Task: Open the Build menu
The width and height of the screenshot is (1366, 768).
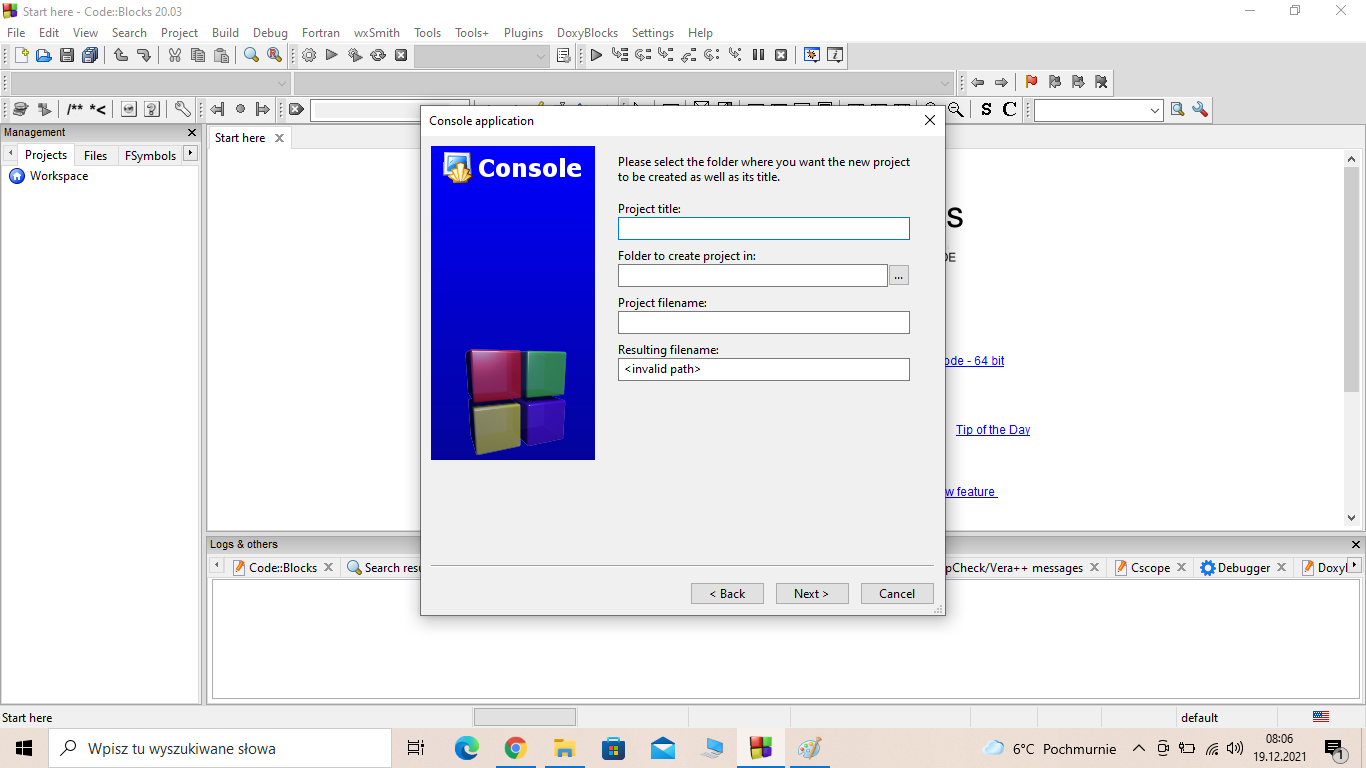Action: point(225,33)
